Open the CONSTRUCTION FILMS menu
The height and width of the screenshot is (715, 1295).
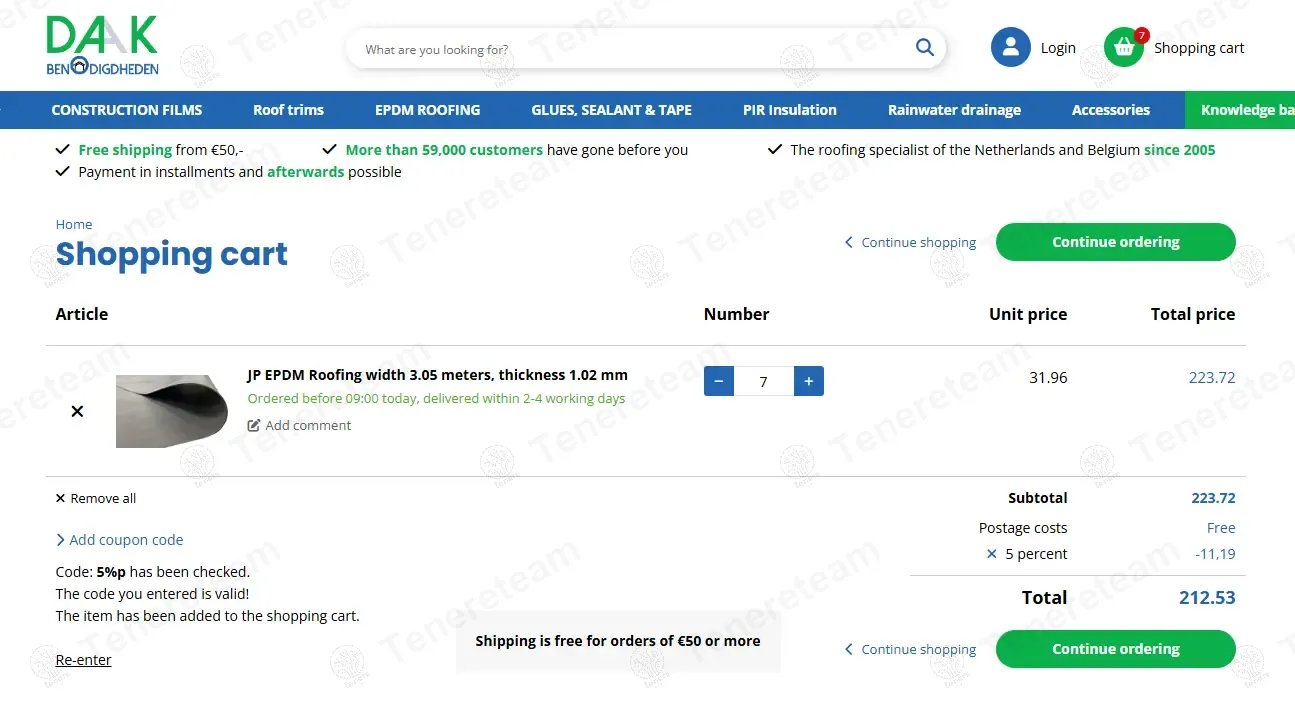click(127, 110)
